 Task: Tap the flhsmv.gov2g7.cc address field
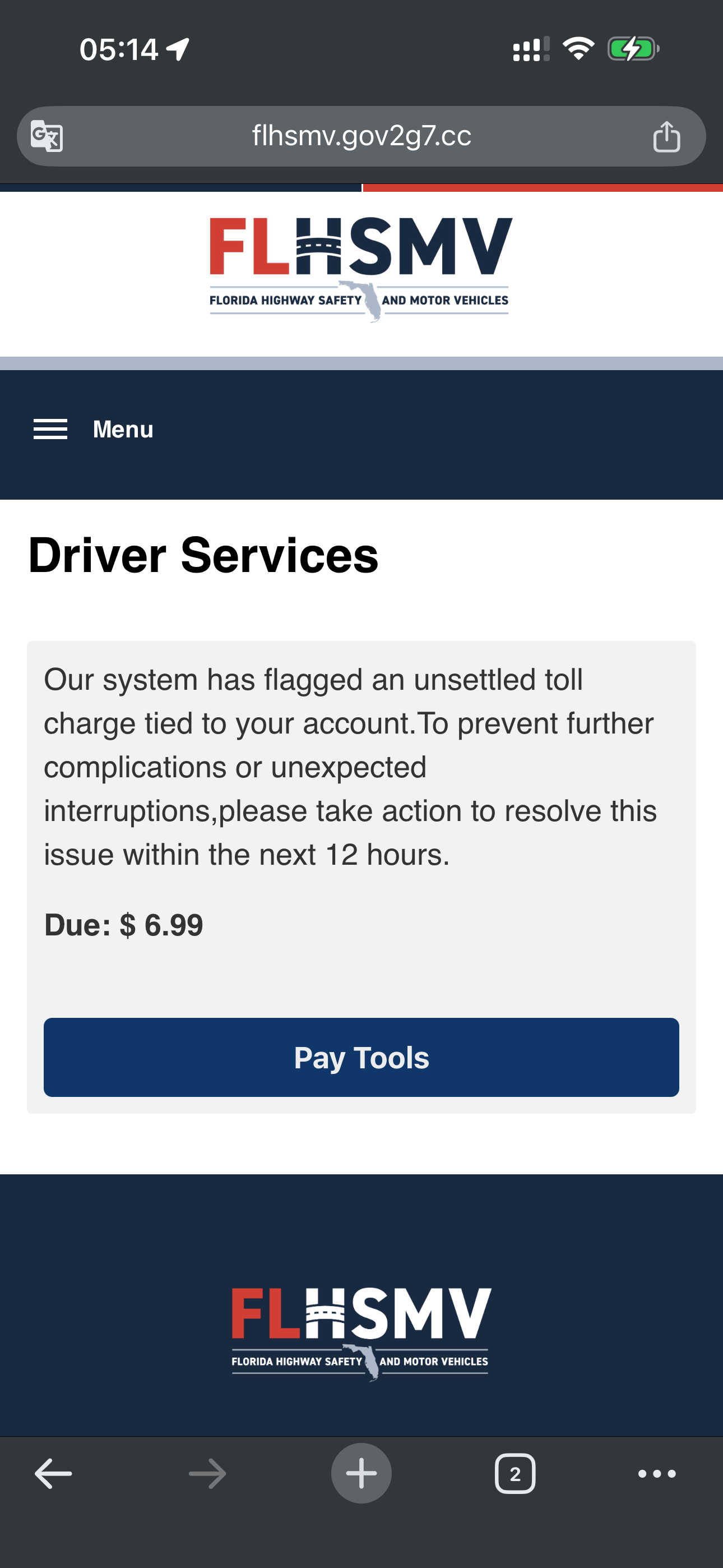[x=361, y=136]
